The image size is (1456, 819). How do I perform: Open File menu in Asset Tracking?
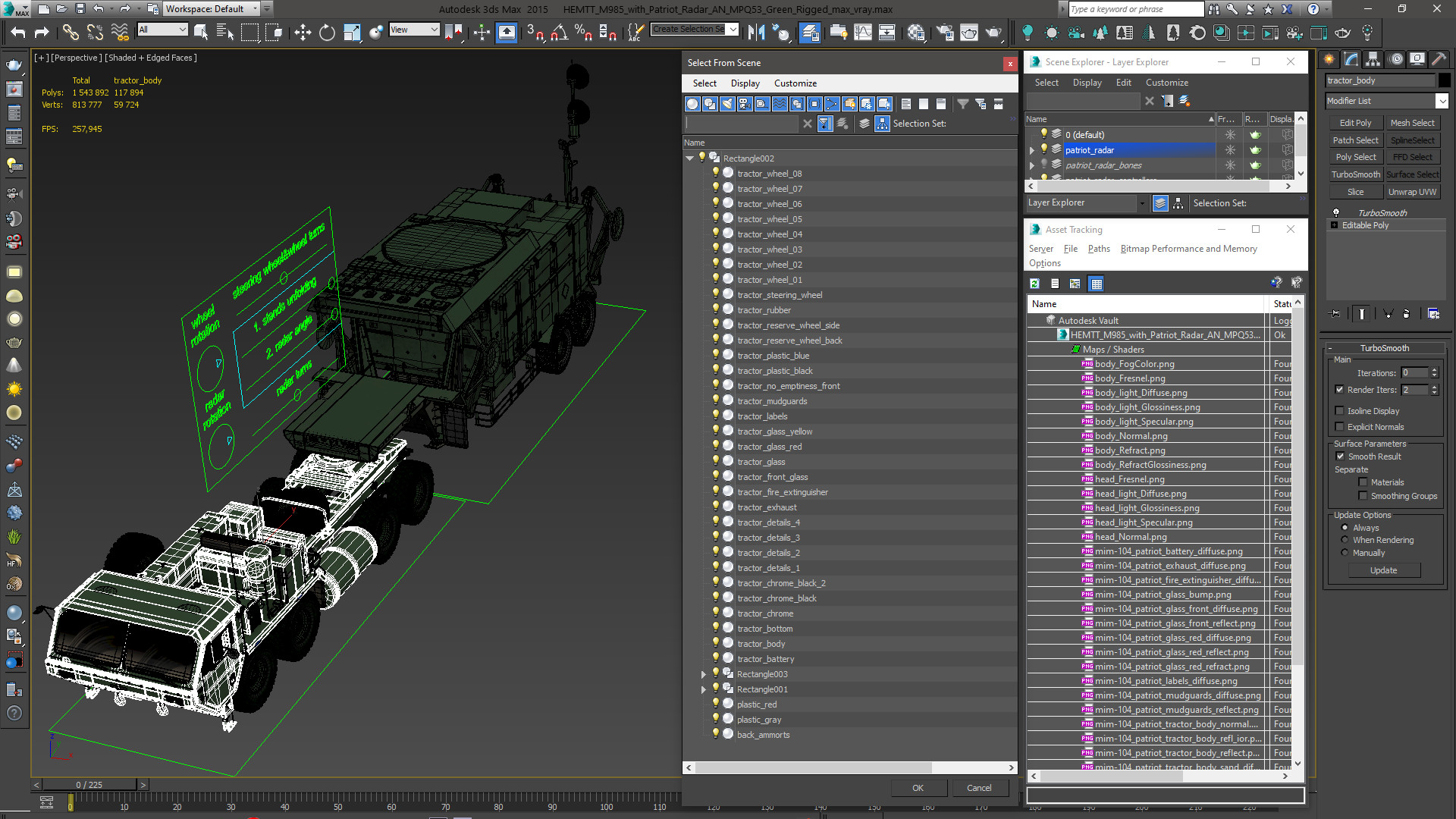click(x=1070, y=249)
